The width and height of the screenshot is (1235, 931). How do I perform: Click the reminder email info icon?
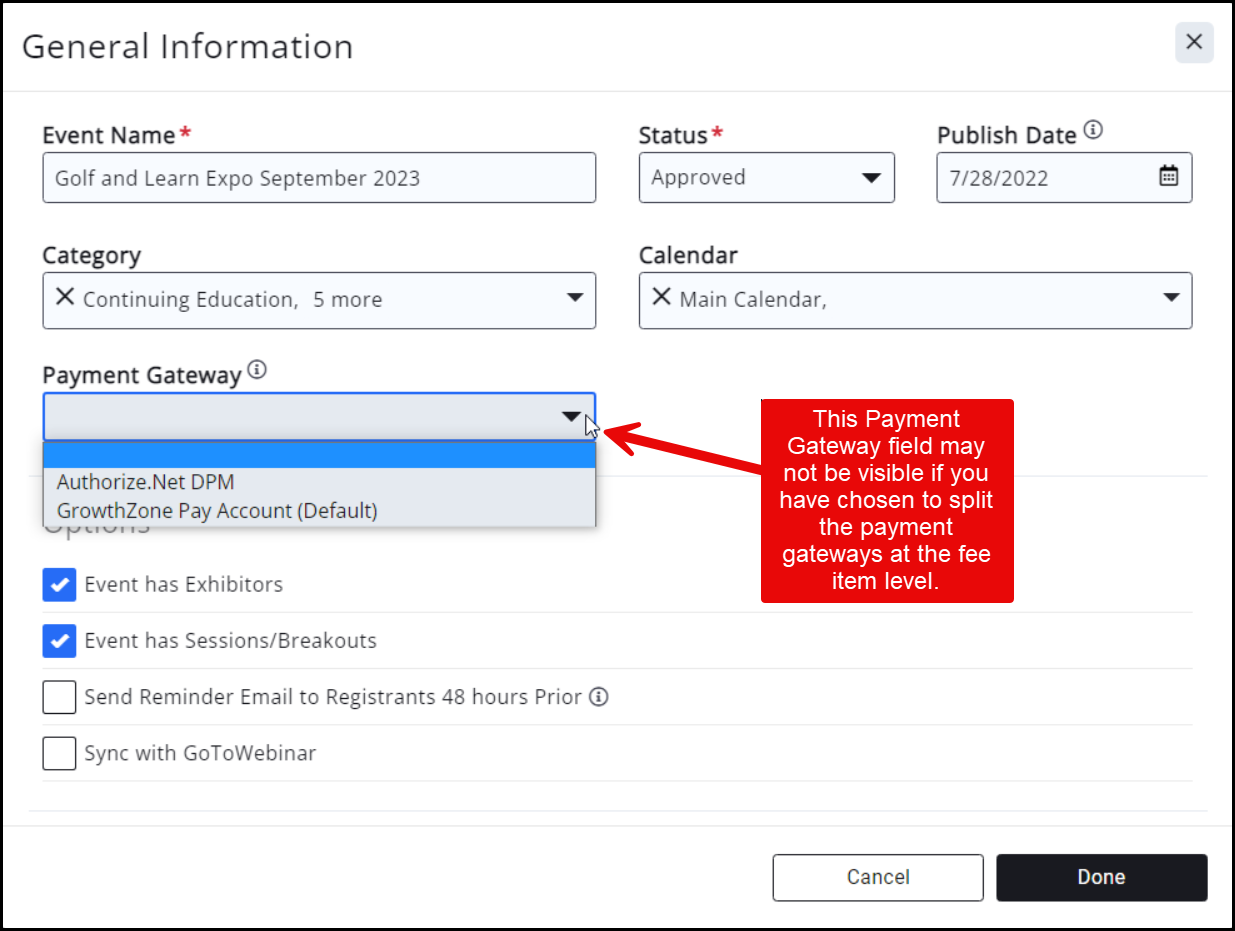click(598, 697)
